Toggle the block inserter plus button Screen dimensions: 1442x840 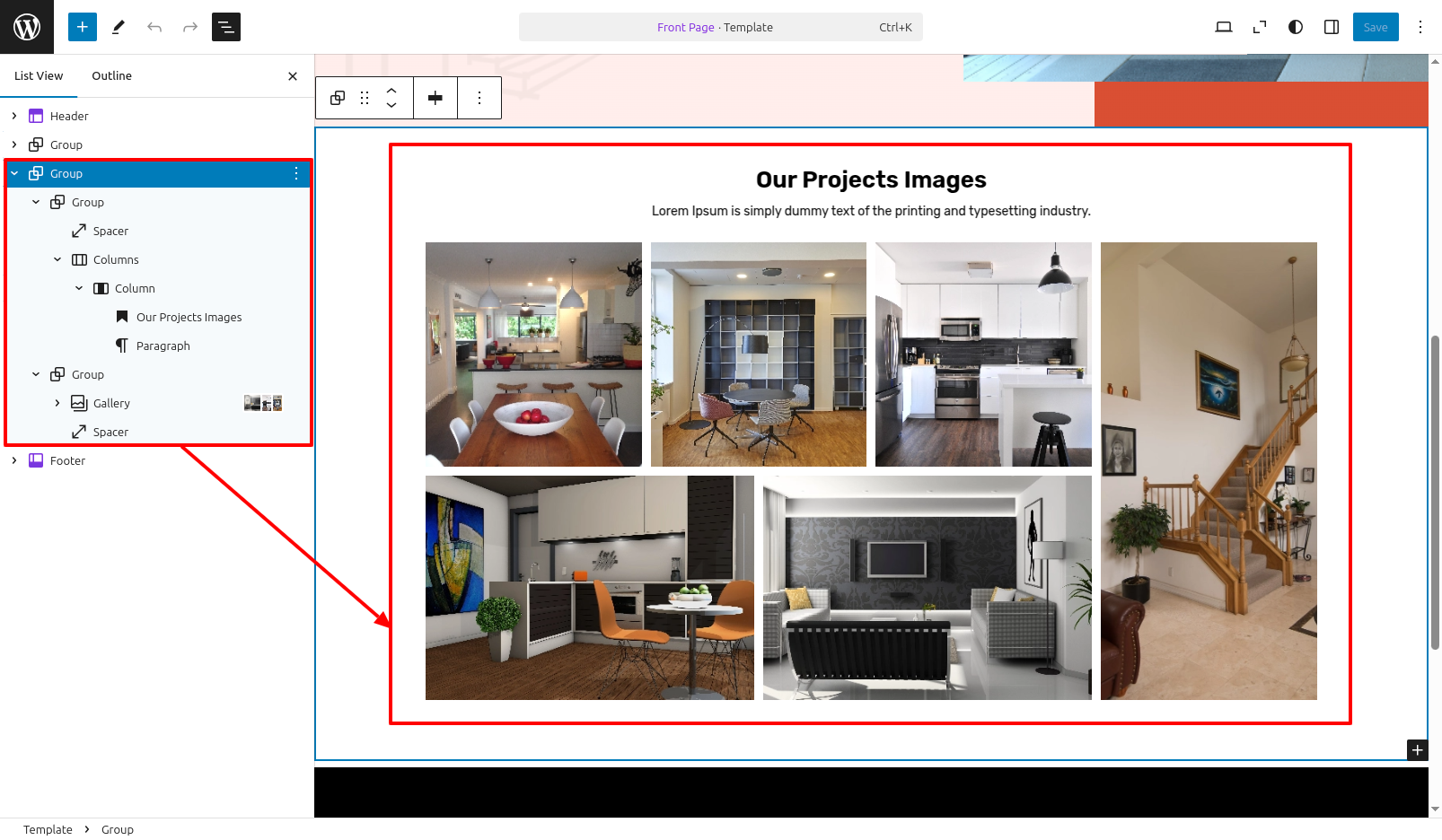click(82, 27)
